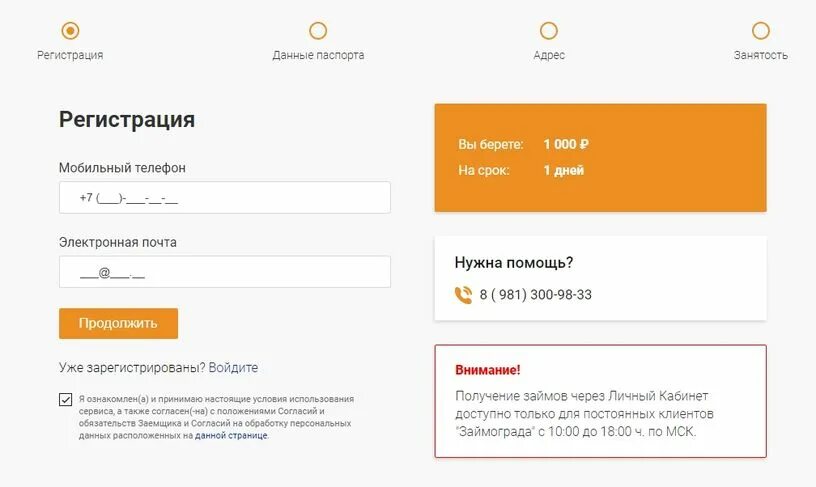Select the Данные паспорта step circle

[318, 31]
